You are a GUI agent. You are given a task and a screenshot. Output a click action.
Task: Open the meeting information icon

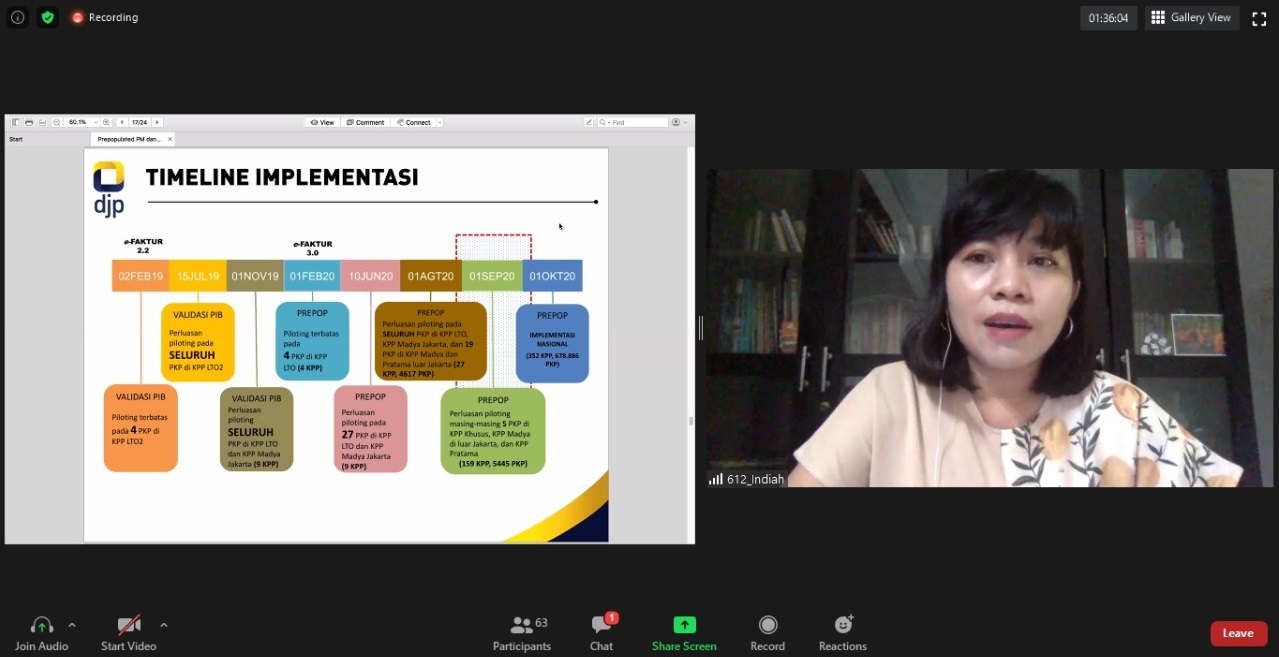click(x=17, y=17)
